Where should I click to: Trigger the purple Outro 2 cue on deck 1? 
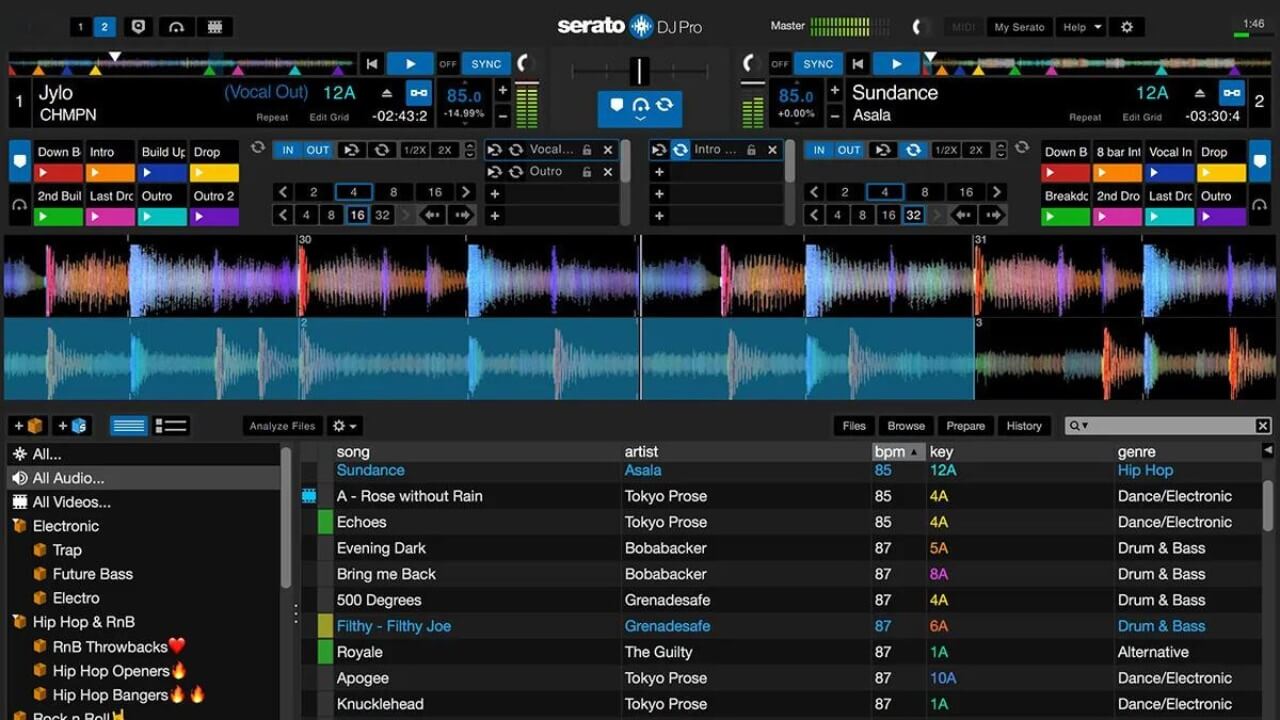(x=214, y=216)
